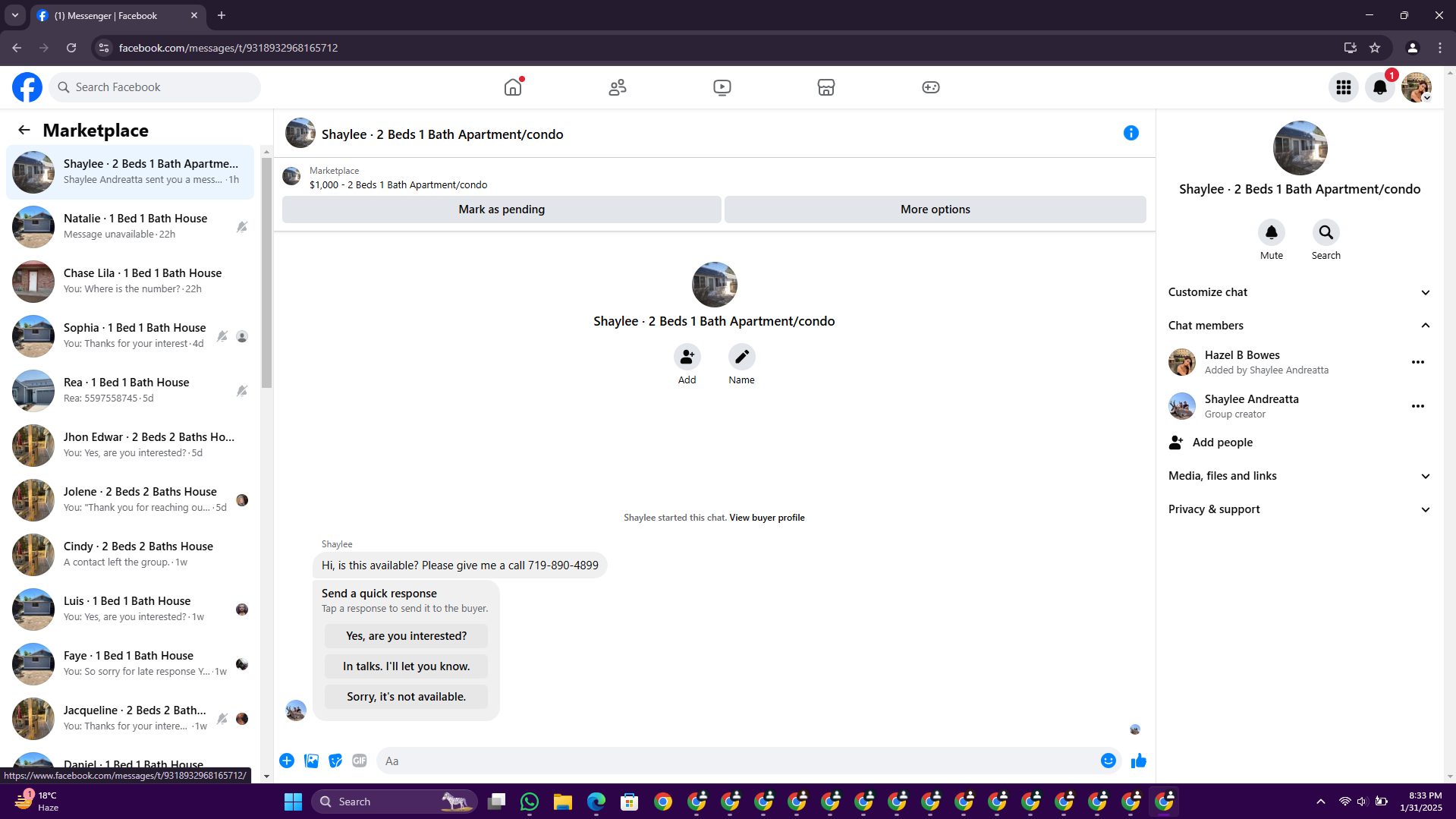
Task: Open the emoji picker in message box
Action: coord(1109,761)
